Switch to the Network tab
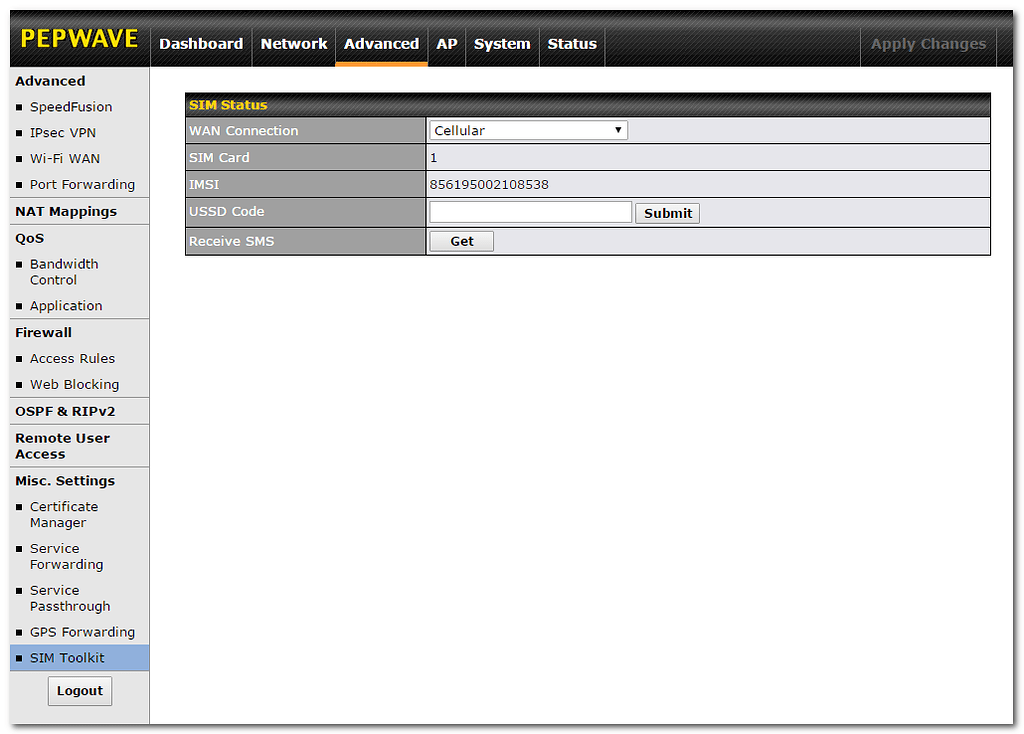1024x734 pixels. point(293,44)
